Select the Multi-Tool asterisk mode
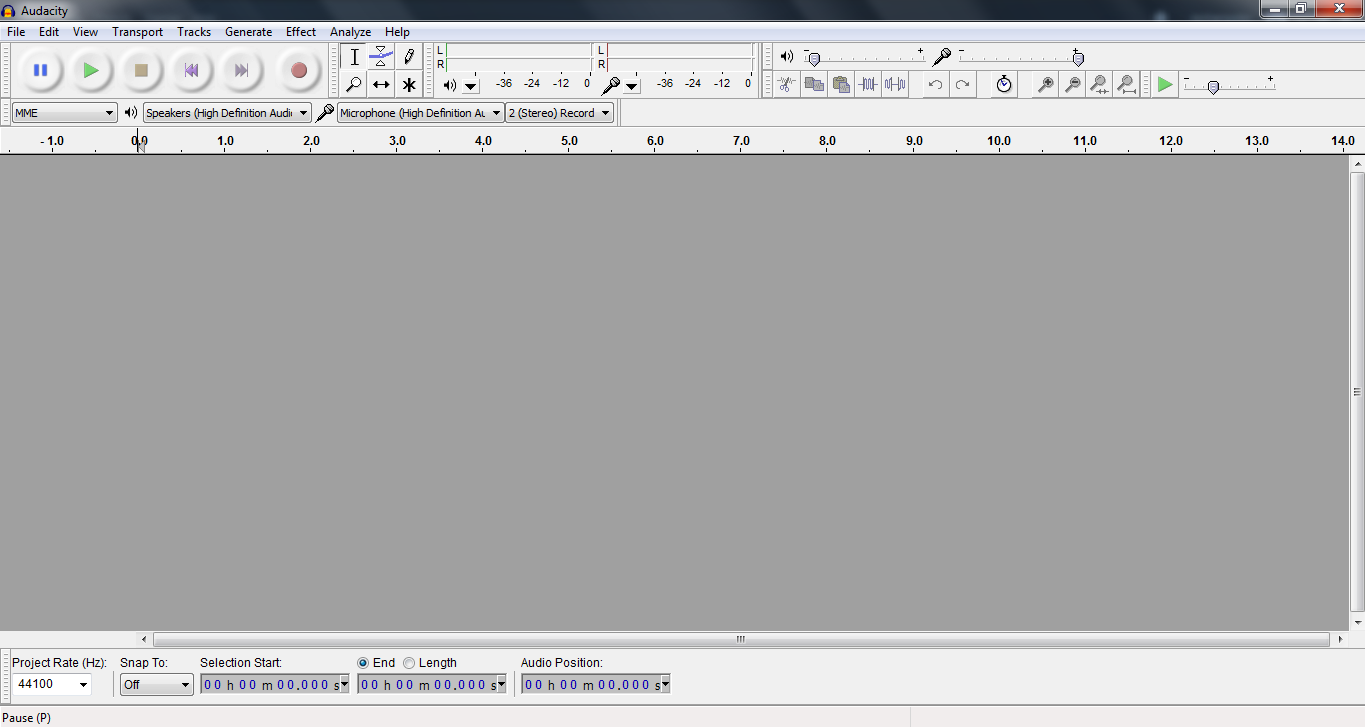Viewport: 1365px width, 728px height. click(408, 84)
